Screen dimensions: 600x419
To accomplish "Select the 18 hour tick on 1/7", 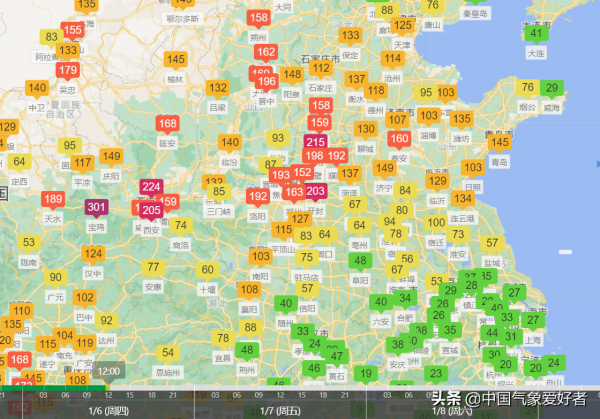I will (323, 395).
